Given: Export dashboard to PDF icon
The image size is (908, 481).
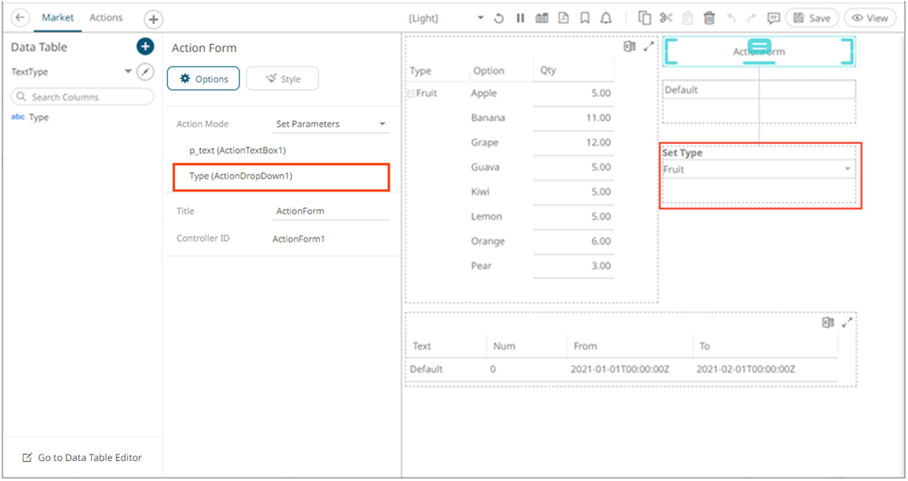Looking at the screenshot, I should pyautogui.click(x=563, y=18).
